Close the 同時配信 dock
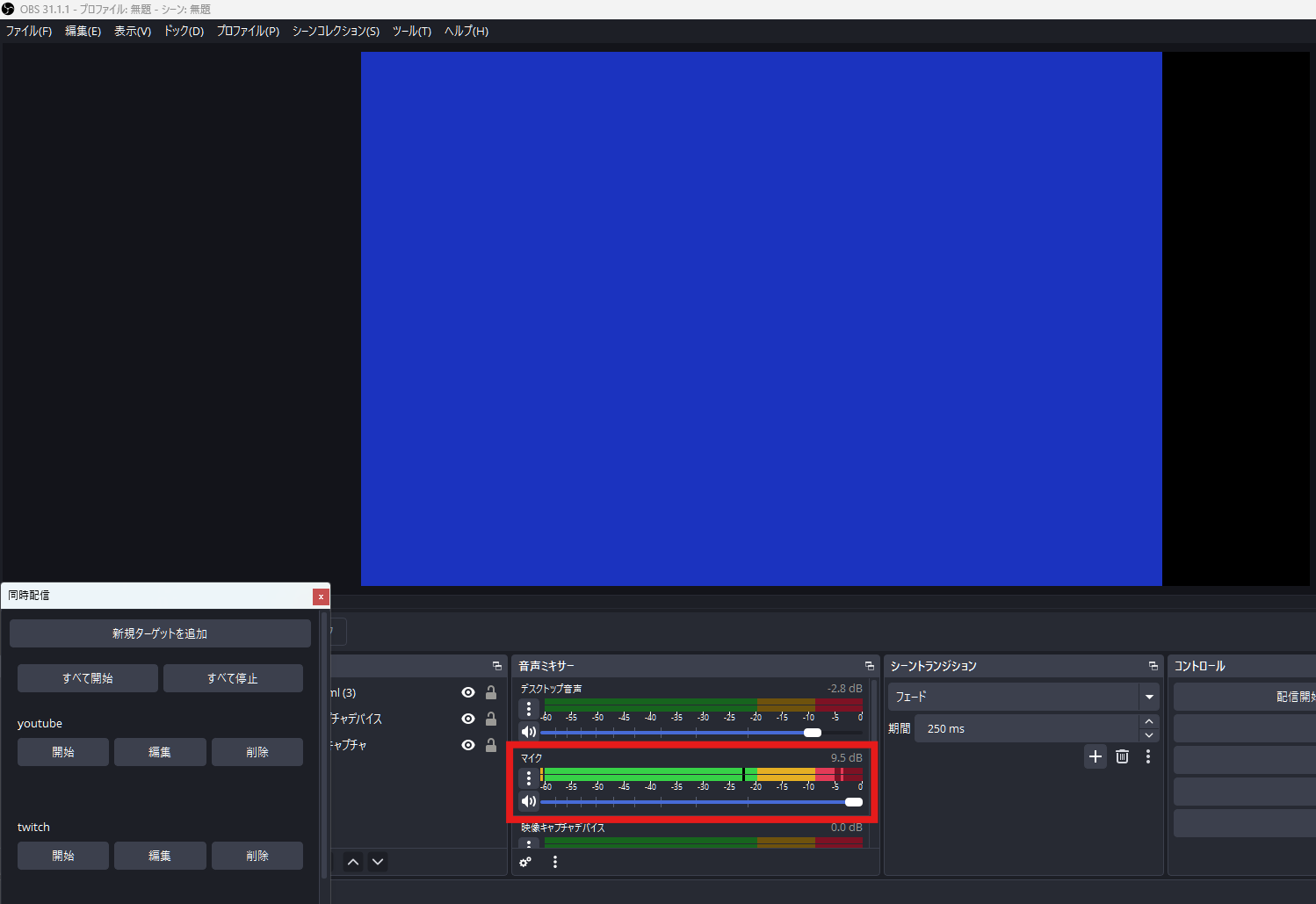Screen dimensions: 1316x904 pyautogui.click(x=321, y=597)
